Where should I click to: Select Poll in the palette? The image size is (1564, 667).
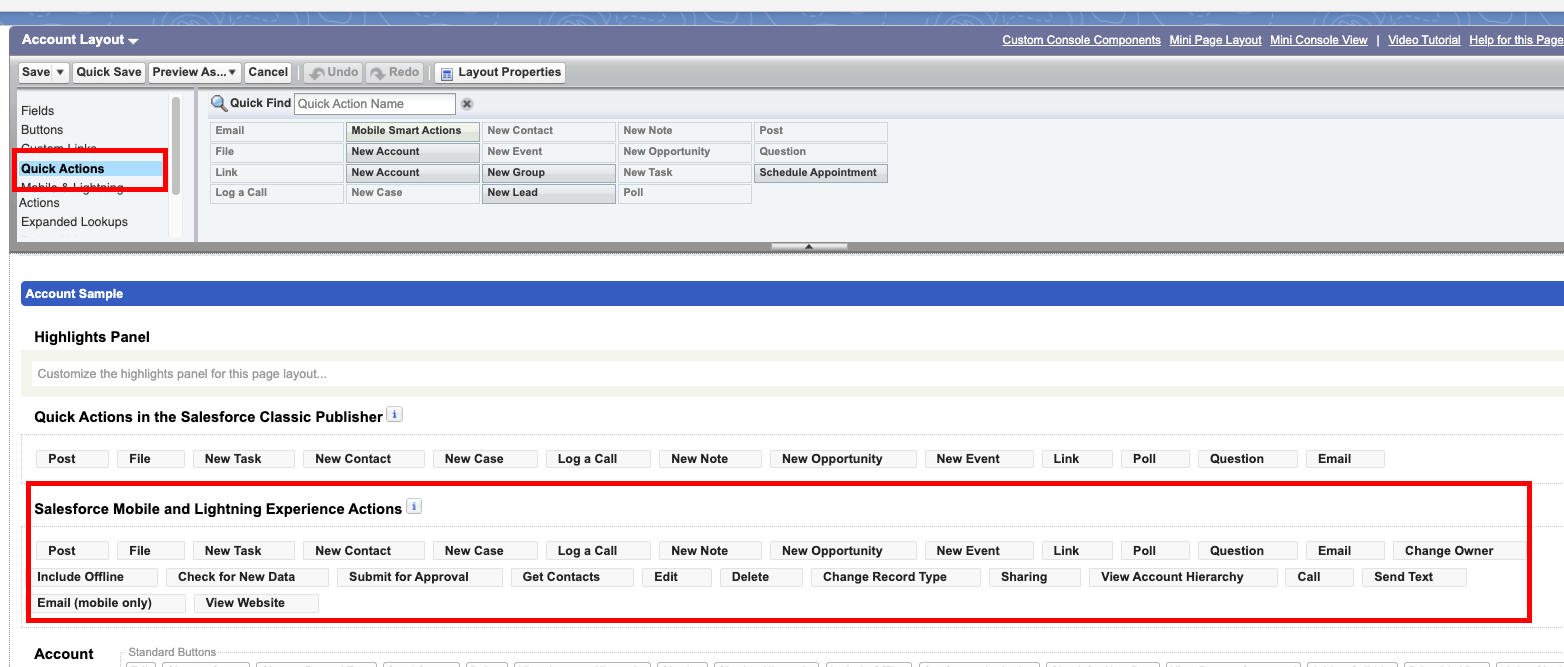point(684,193)
